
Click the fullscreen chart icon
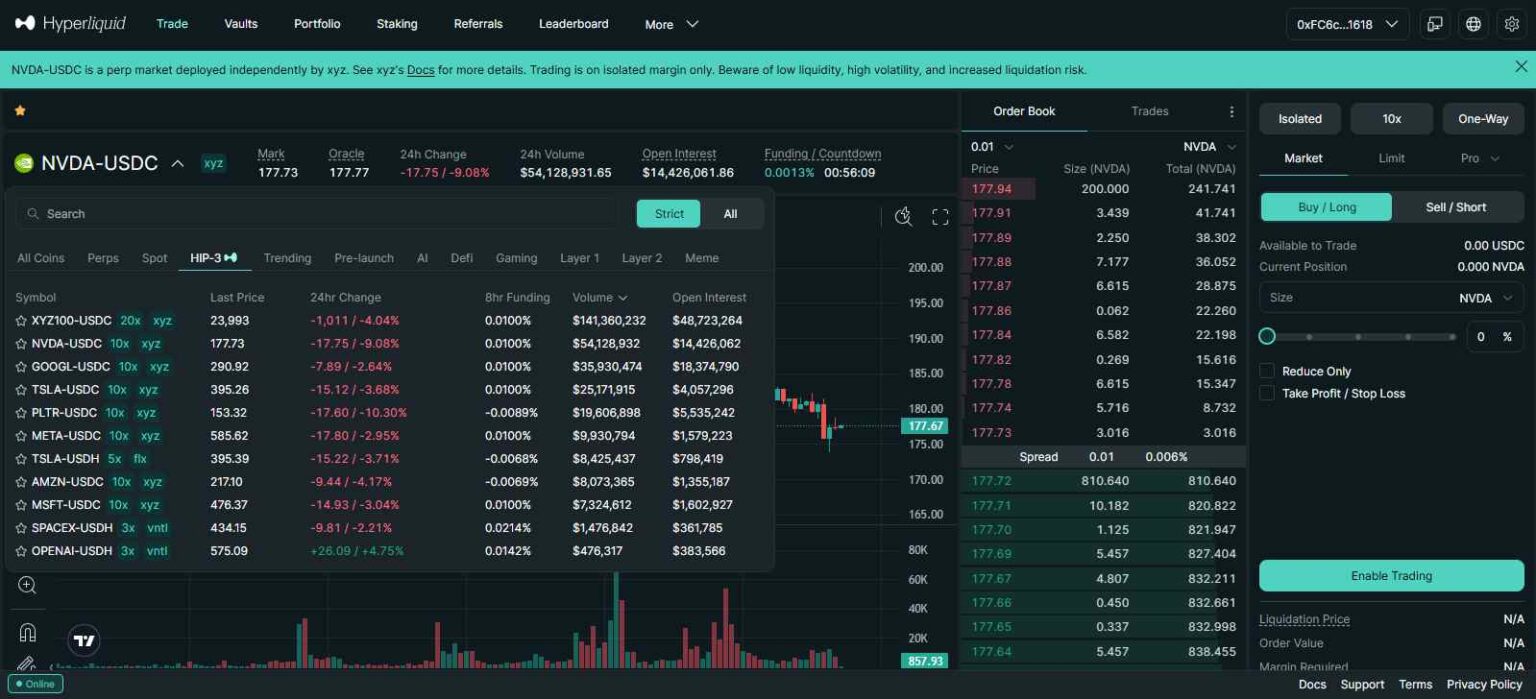click(x=940, y=217)
